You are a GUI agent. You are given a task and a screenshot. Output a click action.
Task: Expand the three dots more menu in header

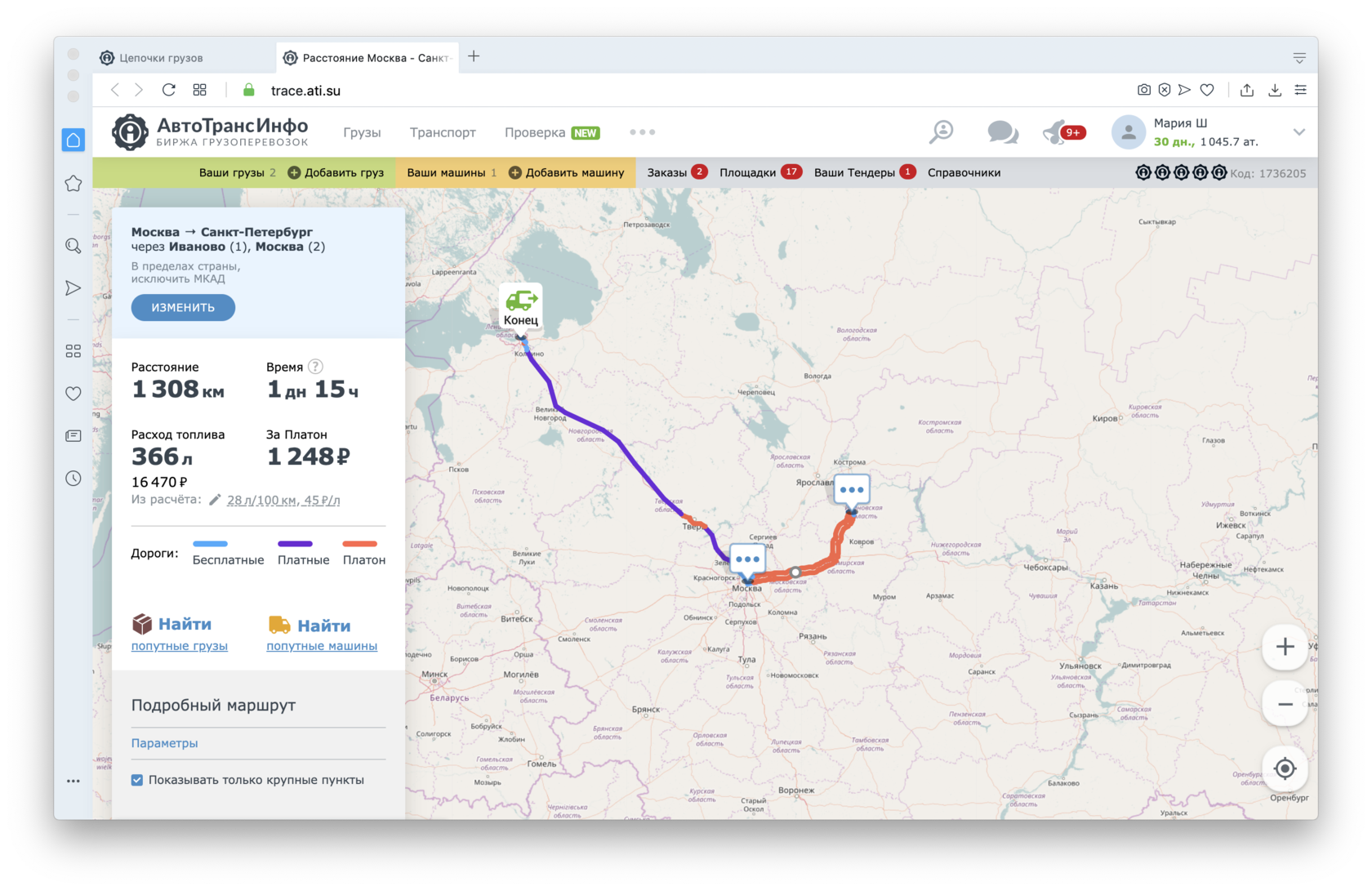coord(642,132)
